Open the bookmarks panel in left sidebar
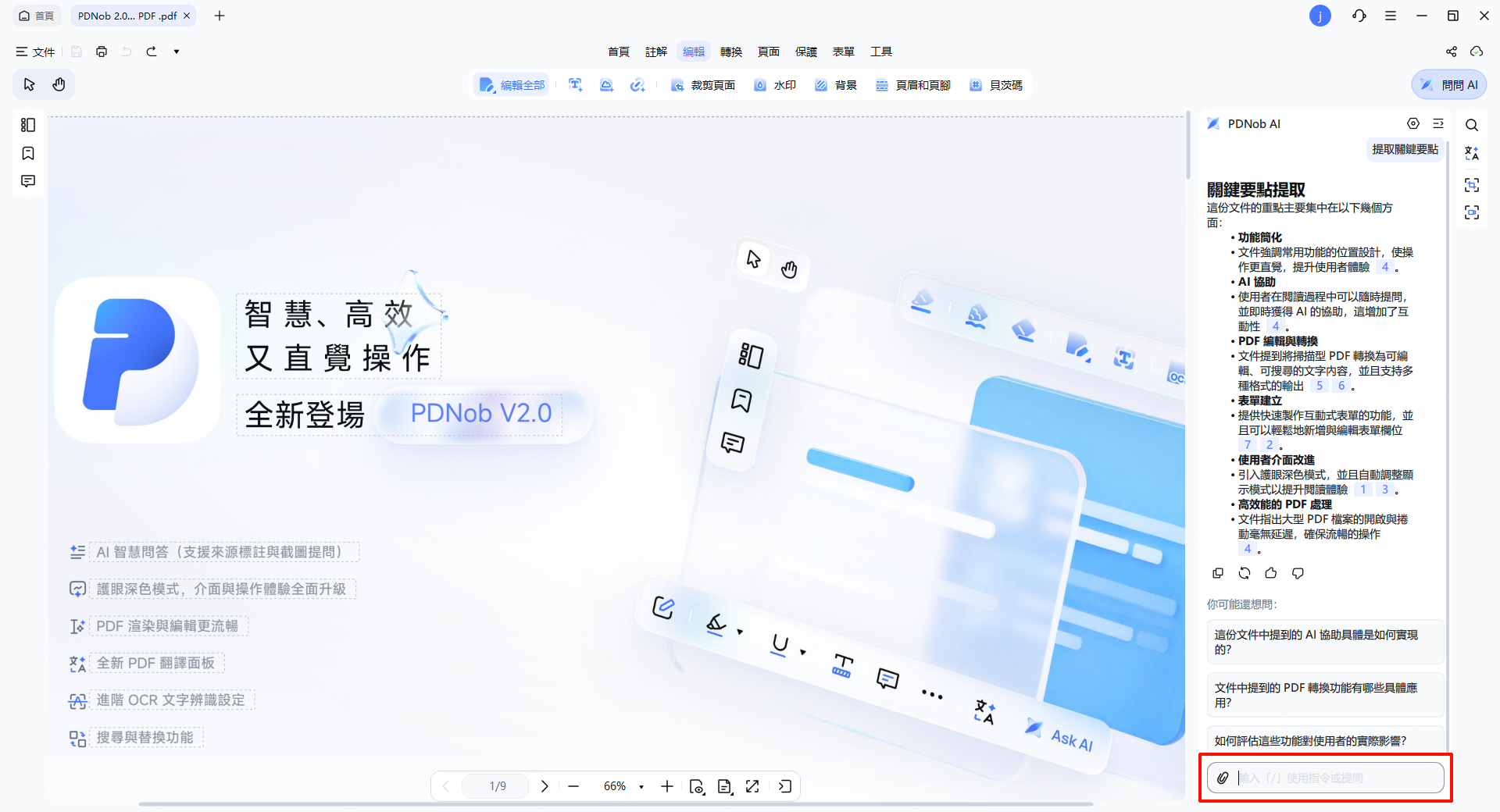Screen dimensions: 1500x812 click(x=28, y=153)
